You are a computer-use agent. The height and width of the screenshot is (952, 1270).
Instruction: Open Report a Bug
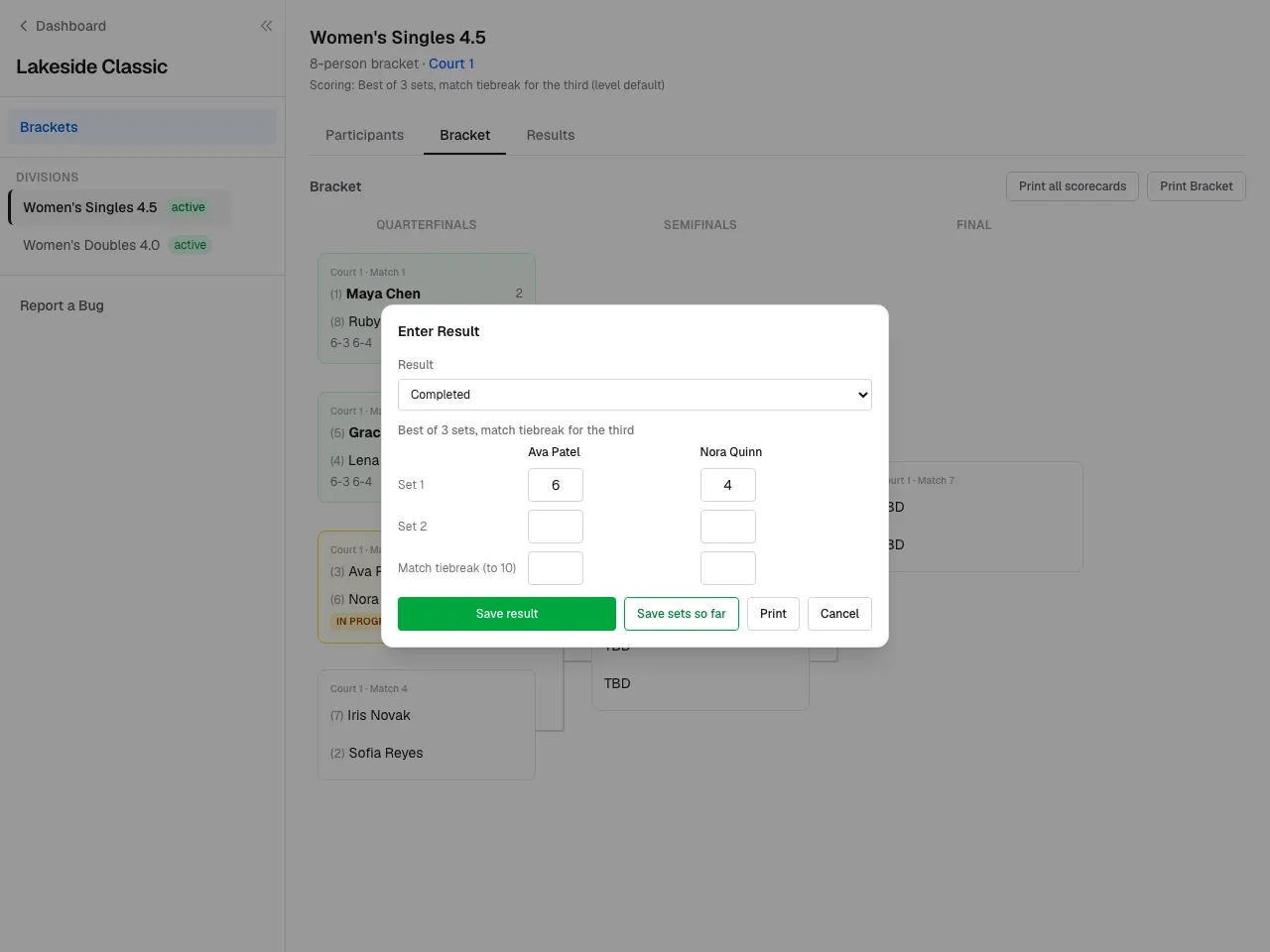(x=62, y=305)
